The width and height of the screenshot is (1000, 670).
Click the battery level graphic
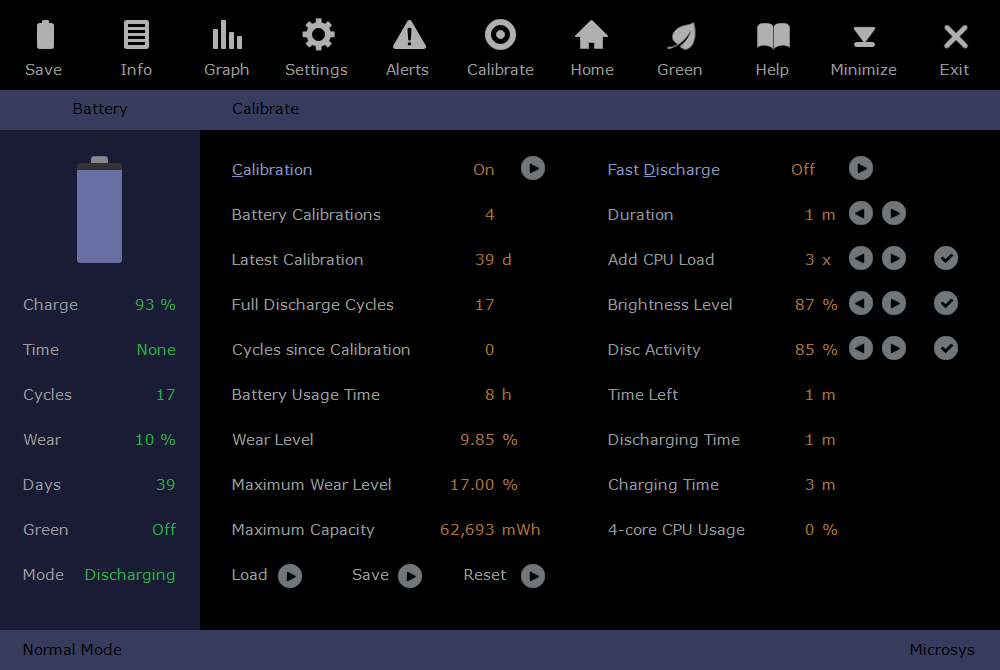click(x=99, y=210)
